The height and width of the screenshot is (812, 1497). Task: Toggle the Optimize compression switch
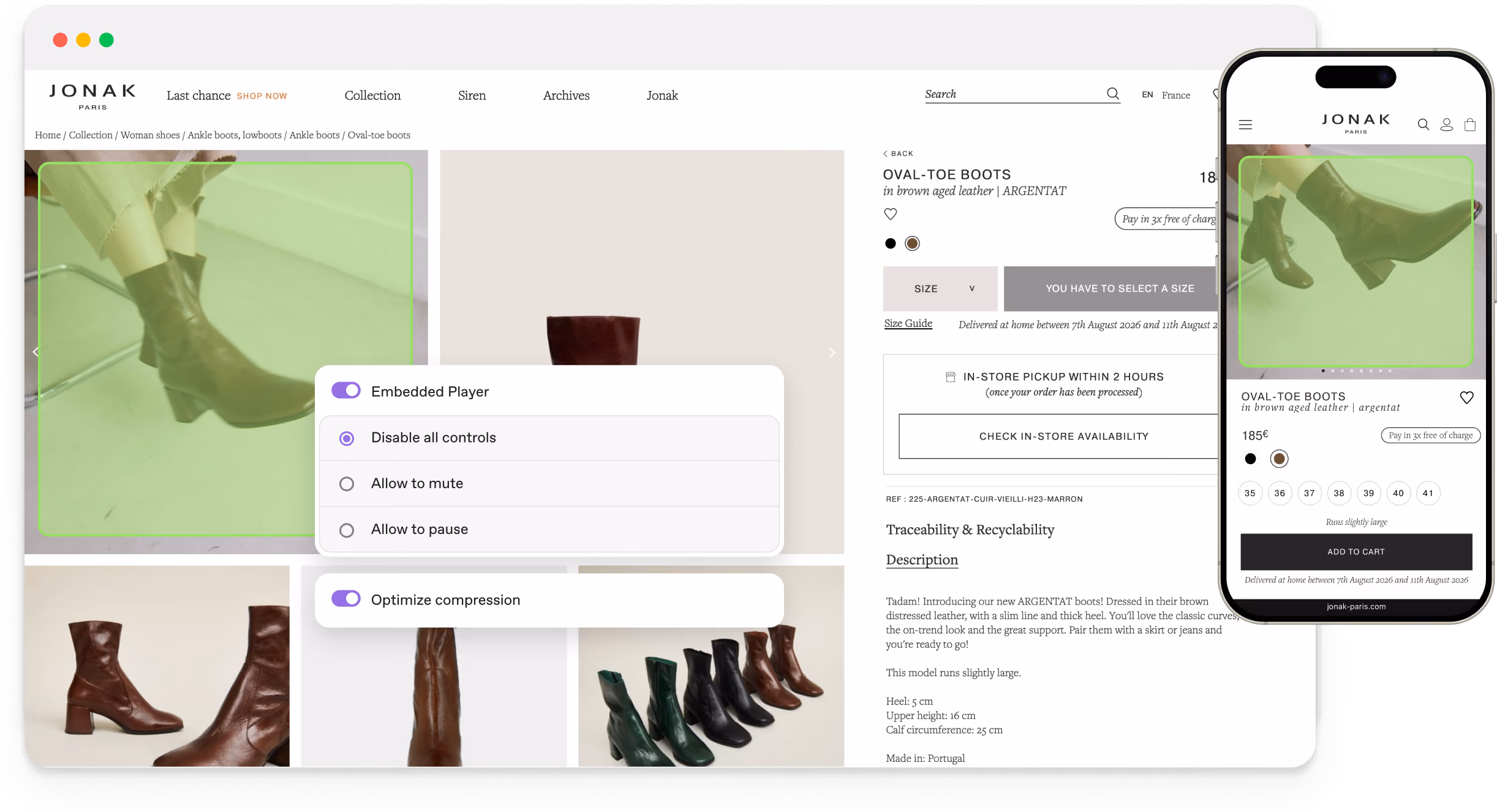coord(346,599)
